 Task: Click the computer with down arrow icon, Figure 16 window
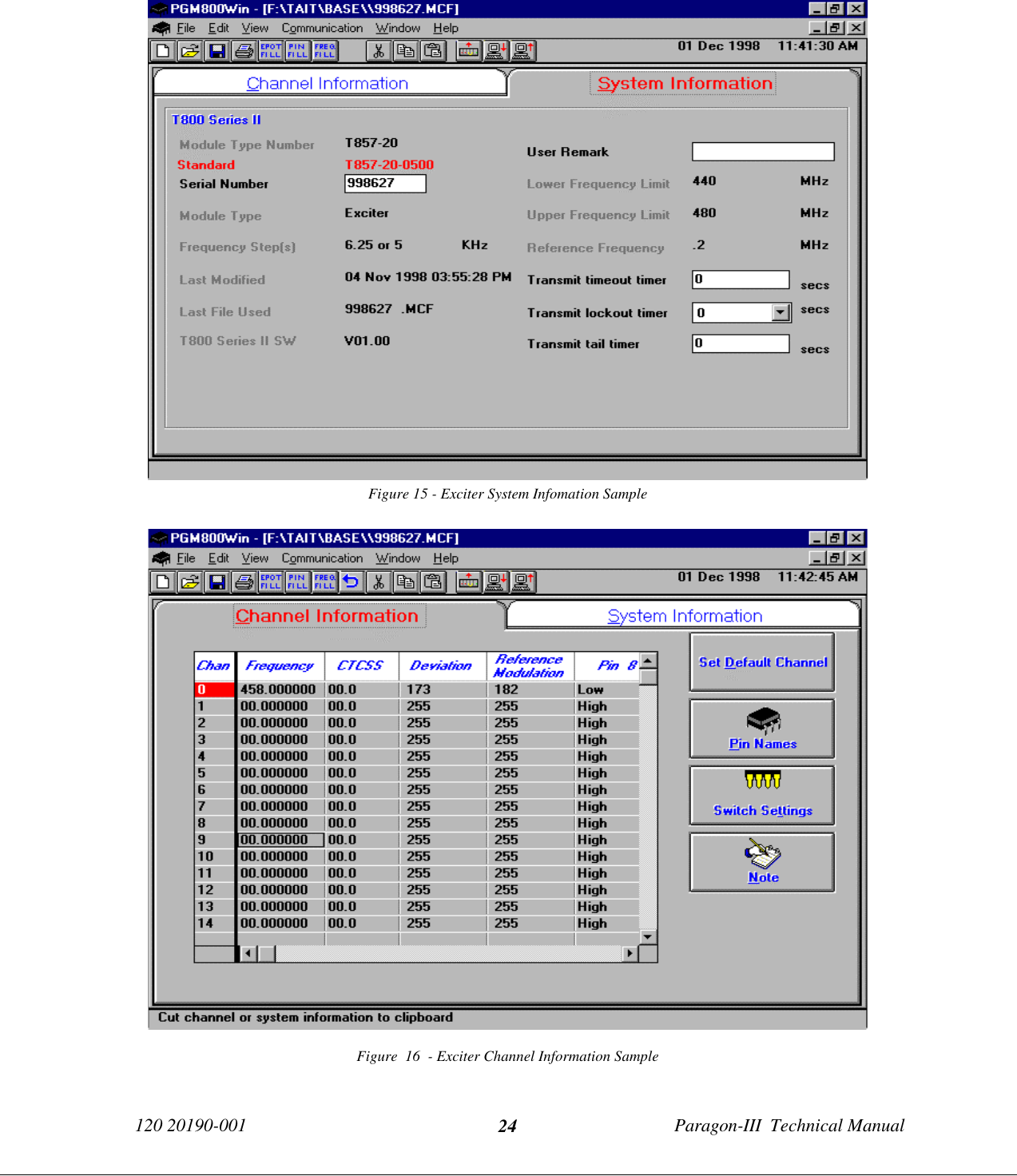496,582
